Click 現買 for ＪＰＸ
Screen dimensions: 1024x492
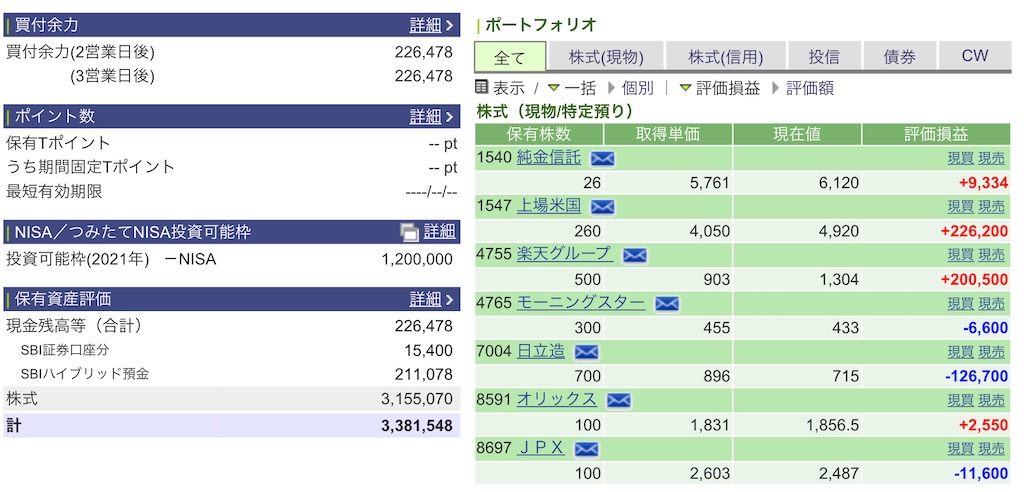(960, 449)
